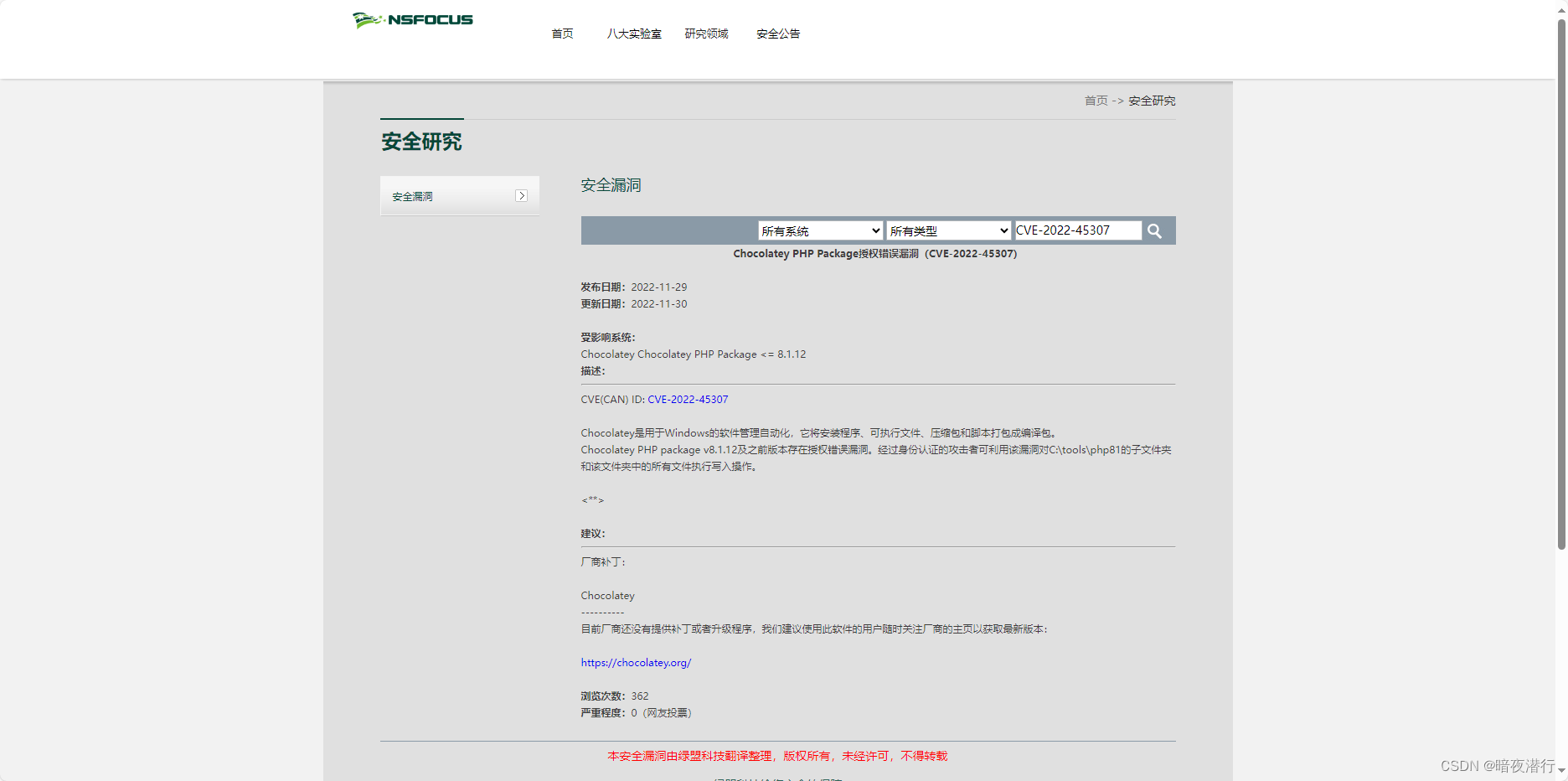Screen dimensions: 1568x781
Task: Click the 建议 label
Action: point(593,534)
